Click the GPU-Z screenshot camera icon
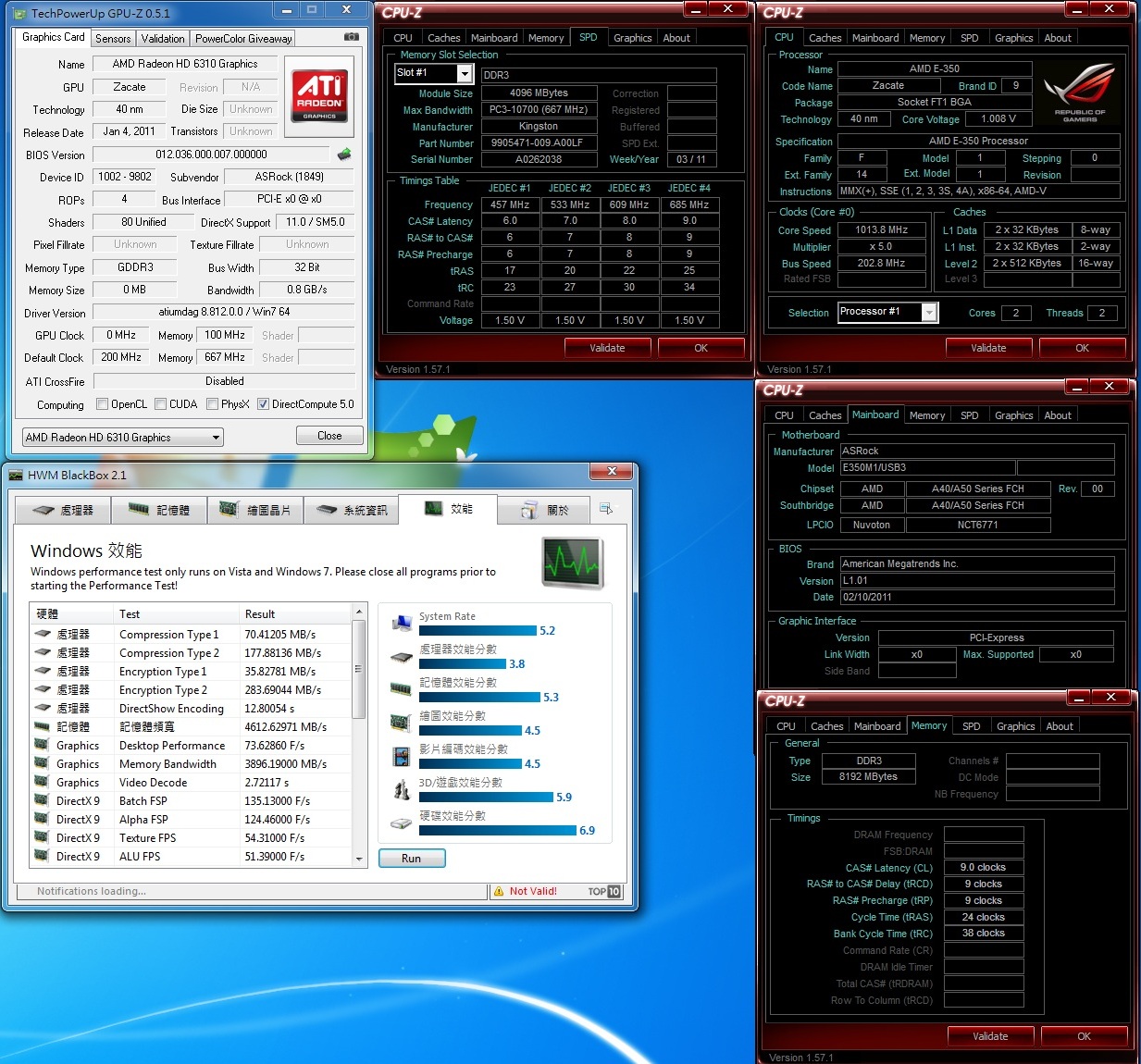The image size is (1141, 1064). point(352,37)
